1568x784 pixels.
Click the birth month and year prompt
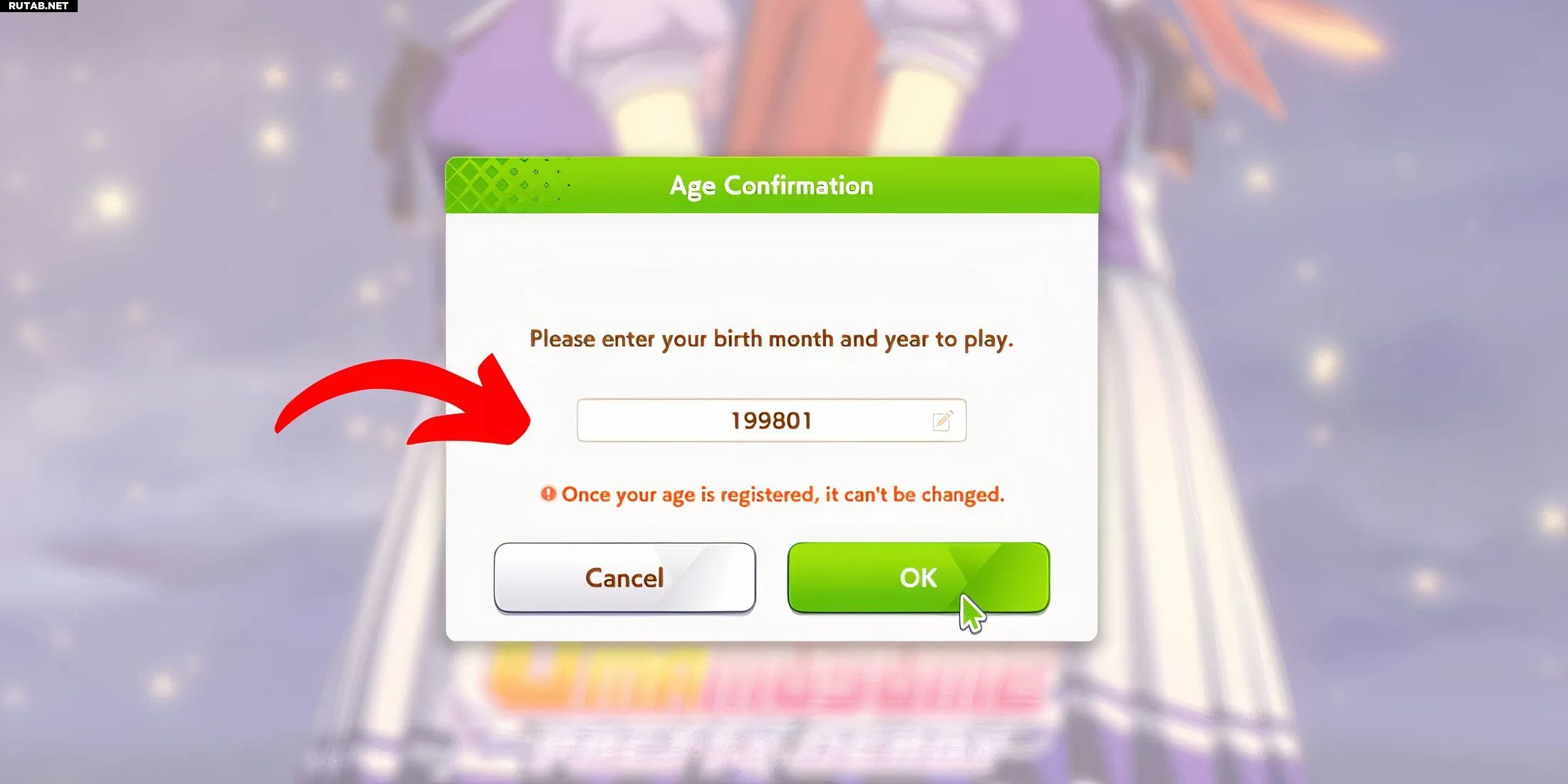[x=771, y=339]
